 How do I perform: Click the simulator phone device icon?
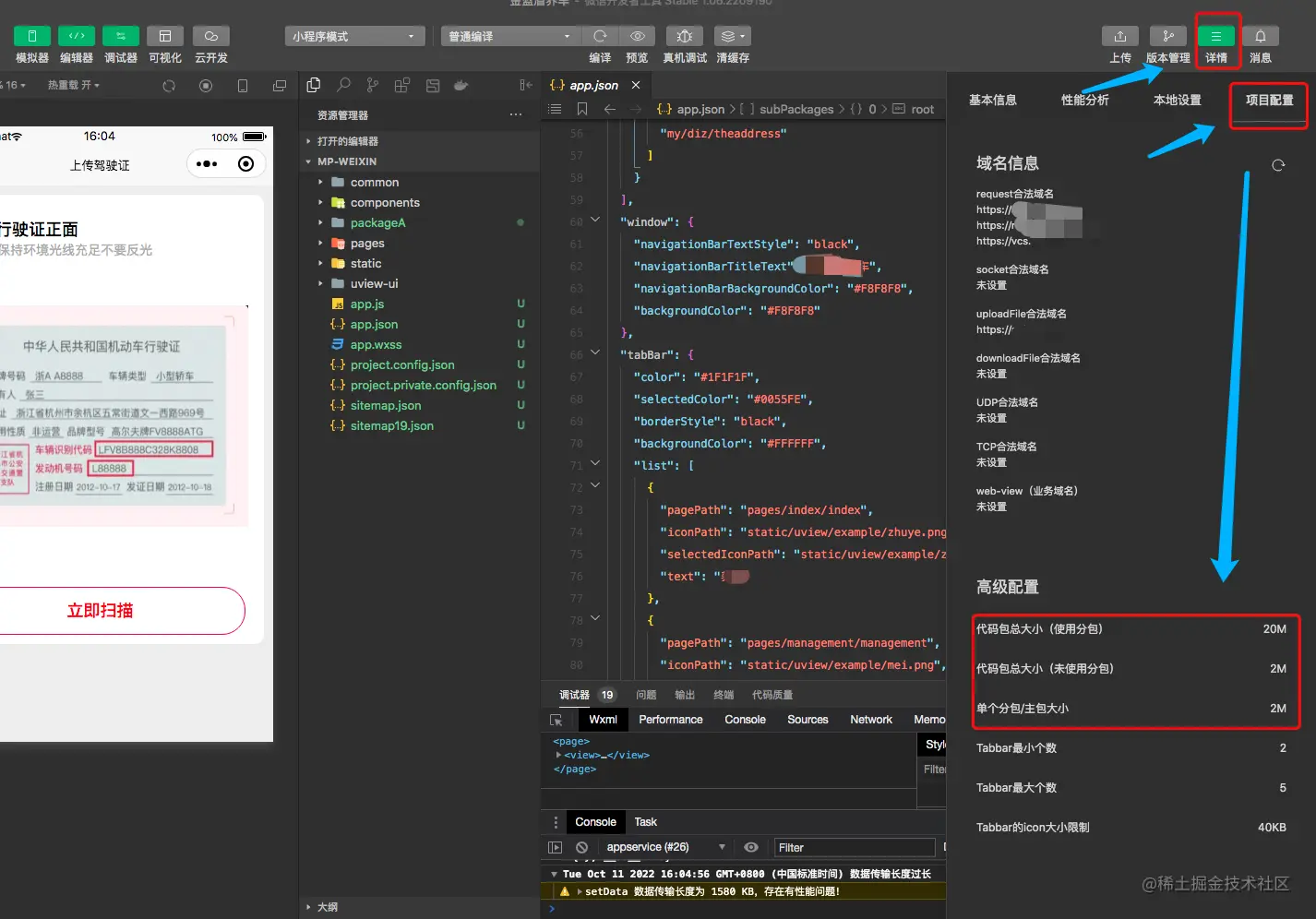tap(243, 86)
